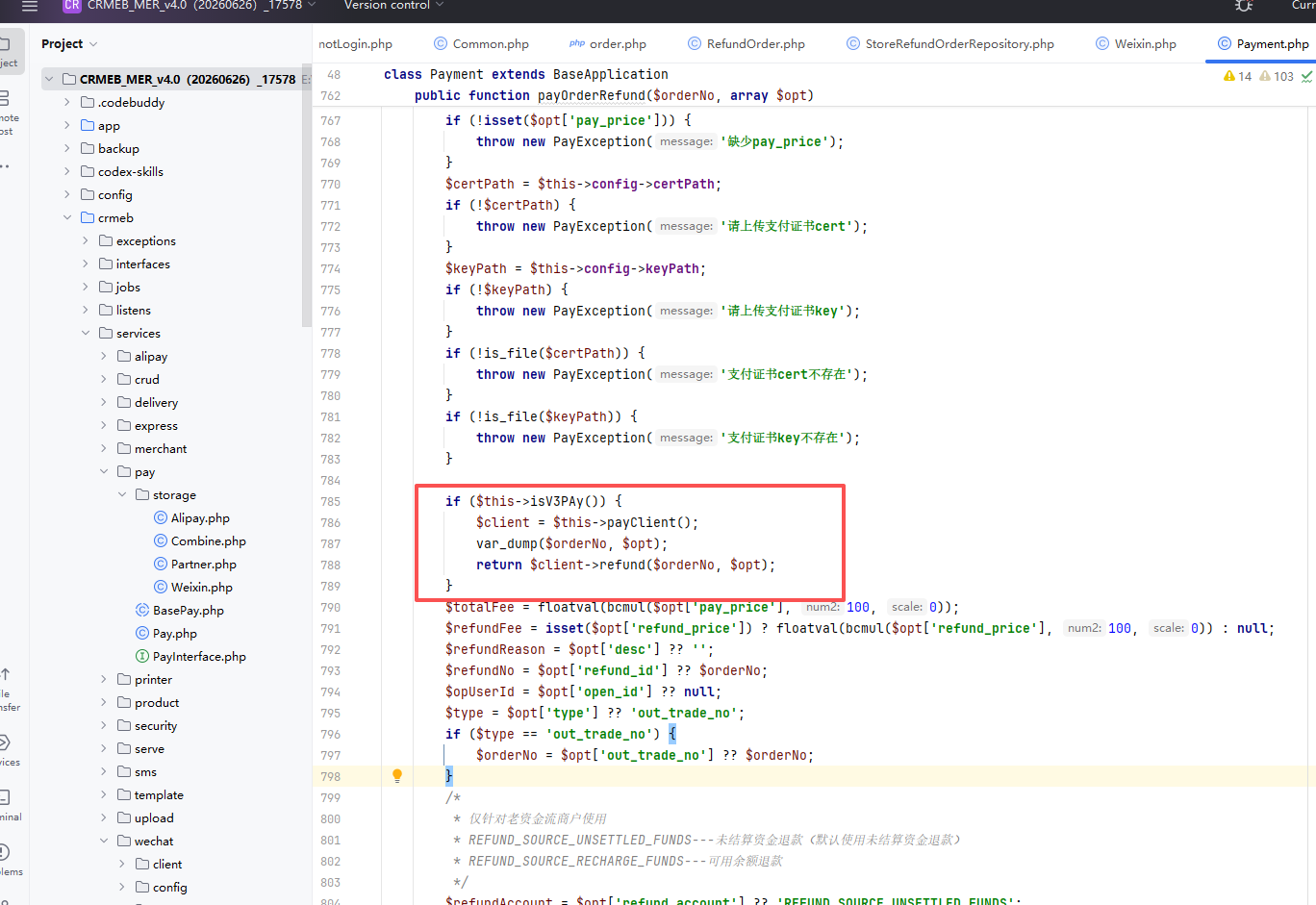
Task: Switch to the order.php tab
Action: coord(608,43)
